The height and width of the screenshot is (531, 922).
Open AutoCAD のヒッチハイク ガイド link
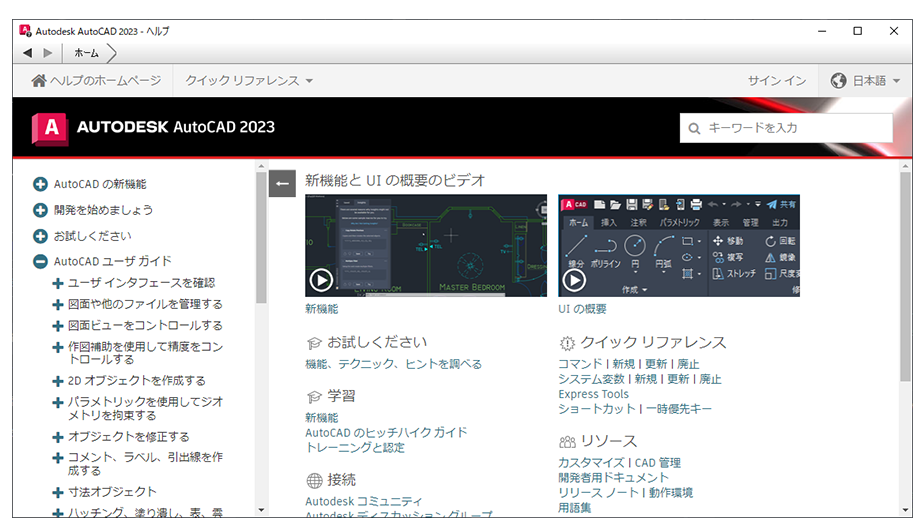click(x=386, y=433)
